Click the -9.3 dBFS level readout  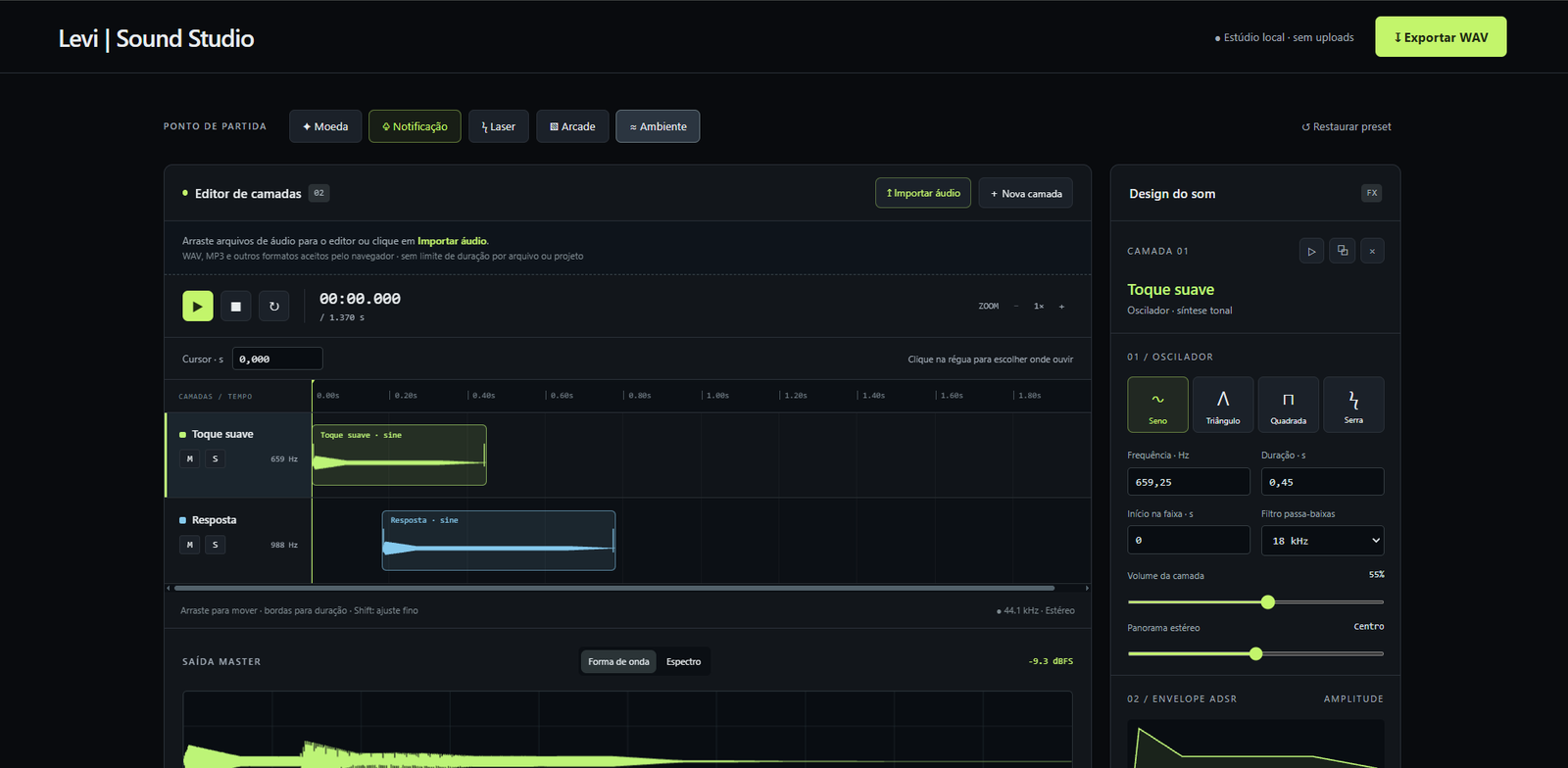[x=1051, y=661]
